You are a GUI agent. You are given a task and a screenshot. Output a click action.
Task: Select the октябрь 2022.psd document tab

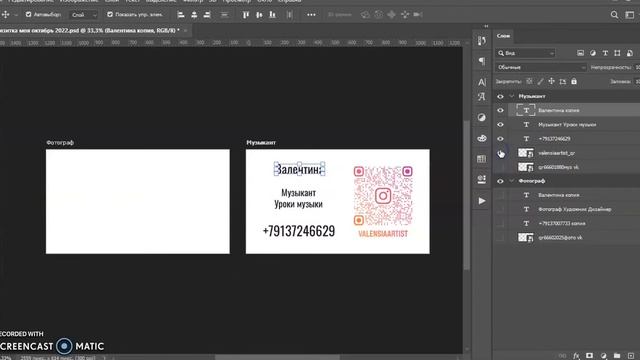91,31
